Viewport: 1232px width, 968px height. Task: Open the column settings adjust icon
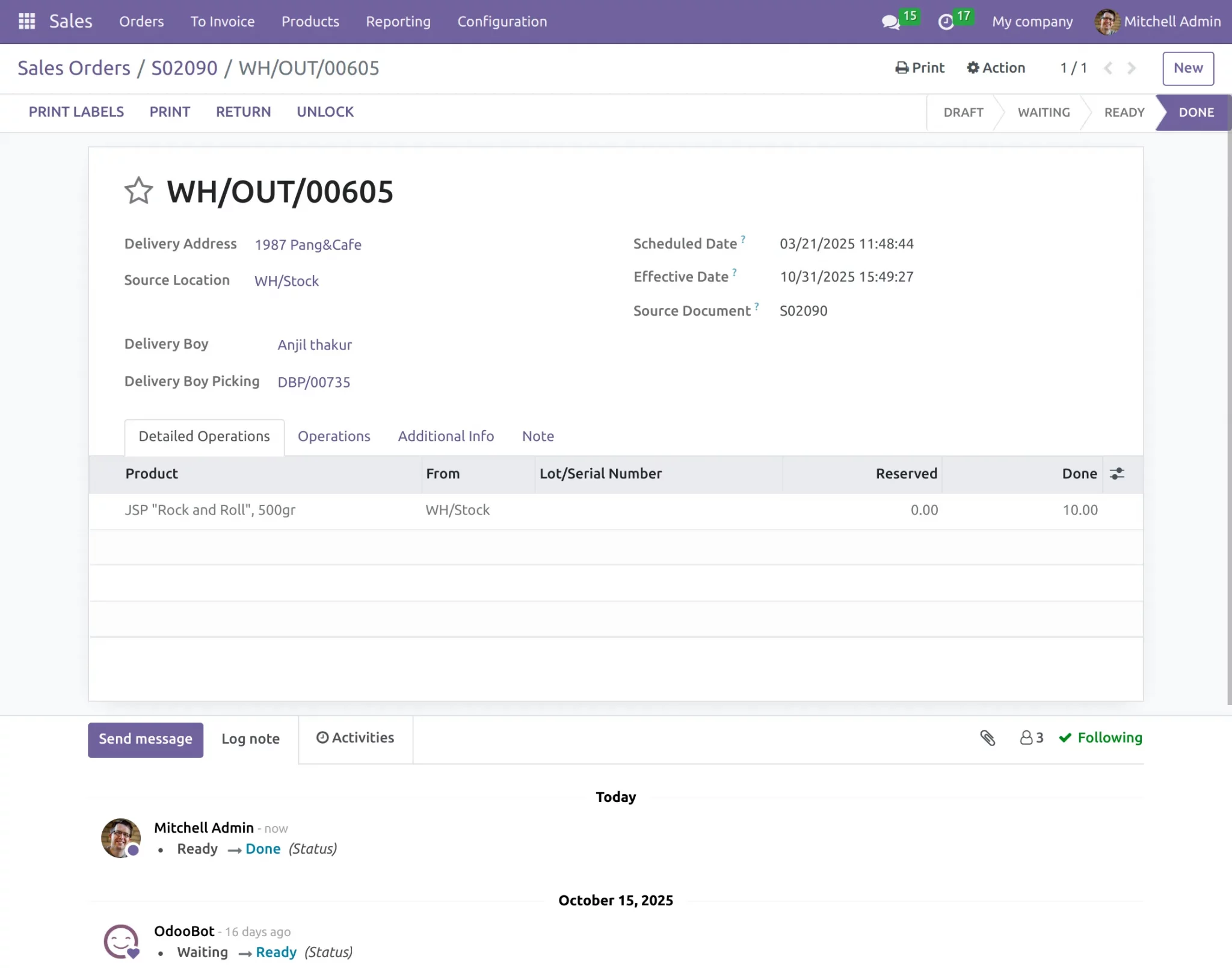tap(1117, 474)
